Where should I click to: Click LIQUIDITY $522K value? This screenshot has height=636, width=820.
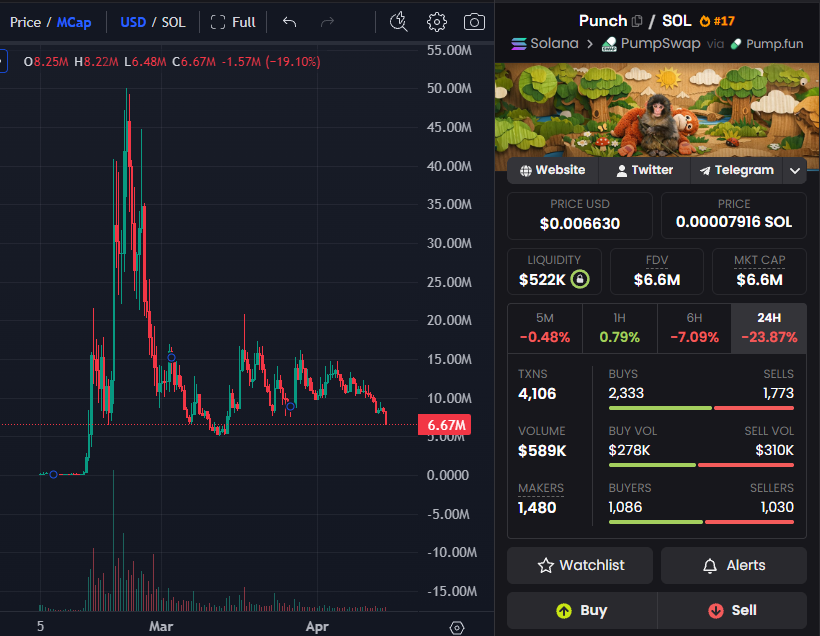click(x=542, y=280)
